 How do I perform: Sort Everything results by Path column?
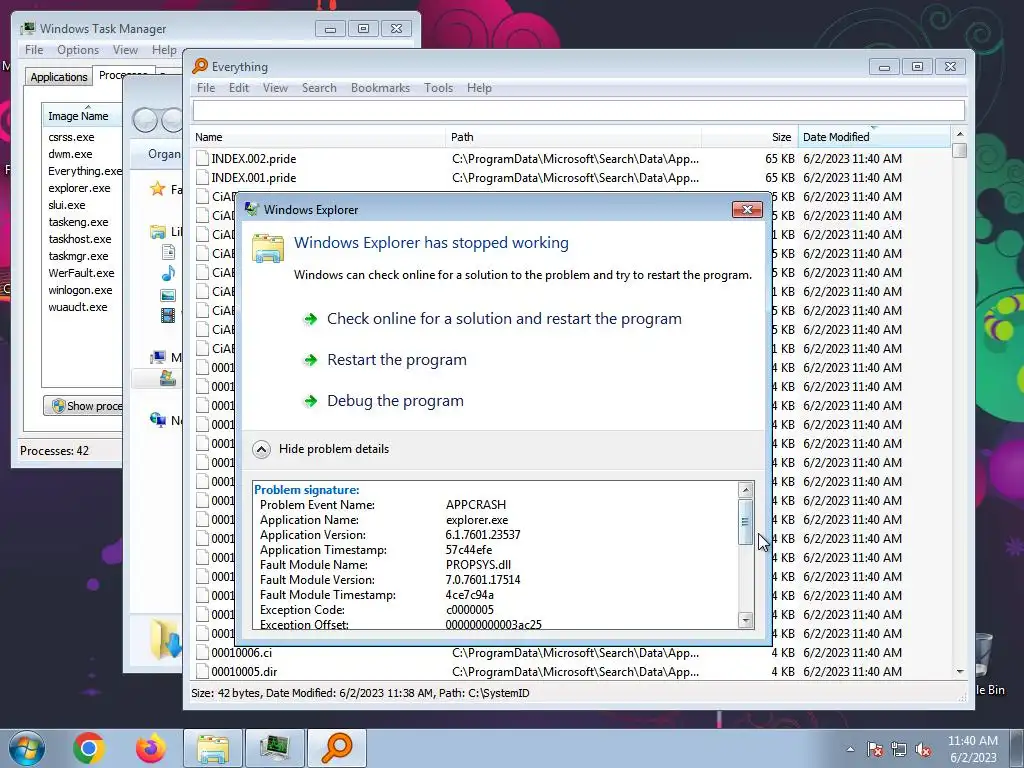pyautogui.click(x=574, y=137)
